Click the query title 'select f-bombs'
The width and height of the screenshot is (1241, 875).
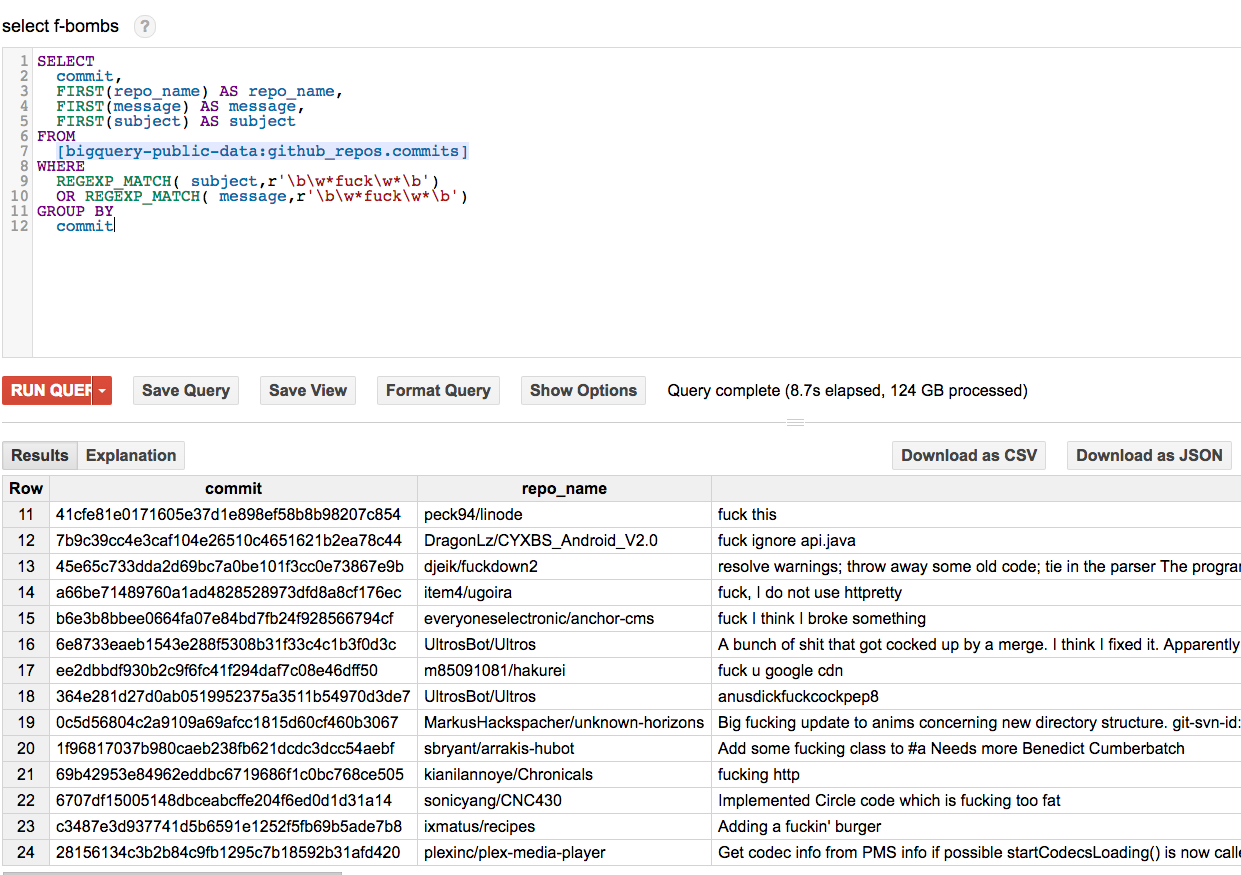point(60,26)
